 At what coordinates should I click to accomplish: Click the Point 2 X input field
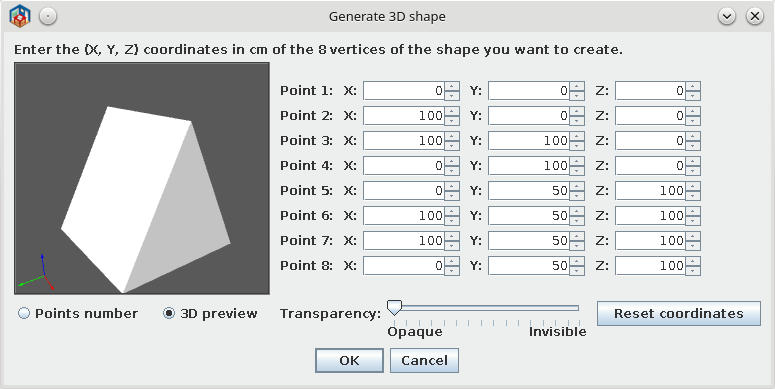click(404, 116)
